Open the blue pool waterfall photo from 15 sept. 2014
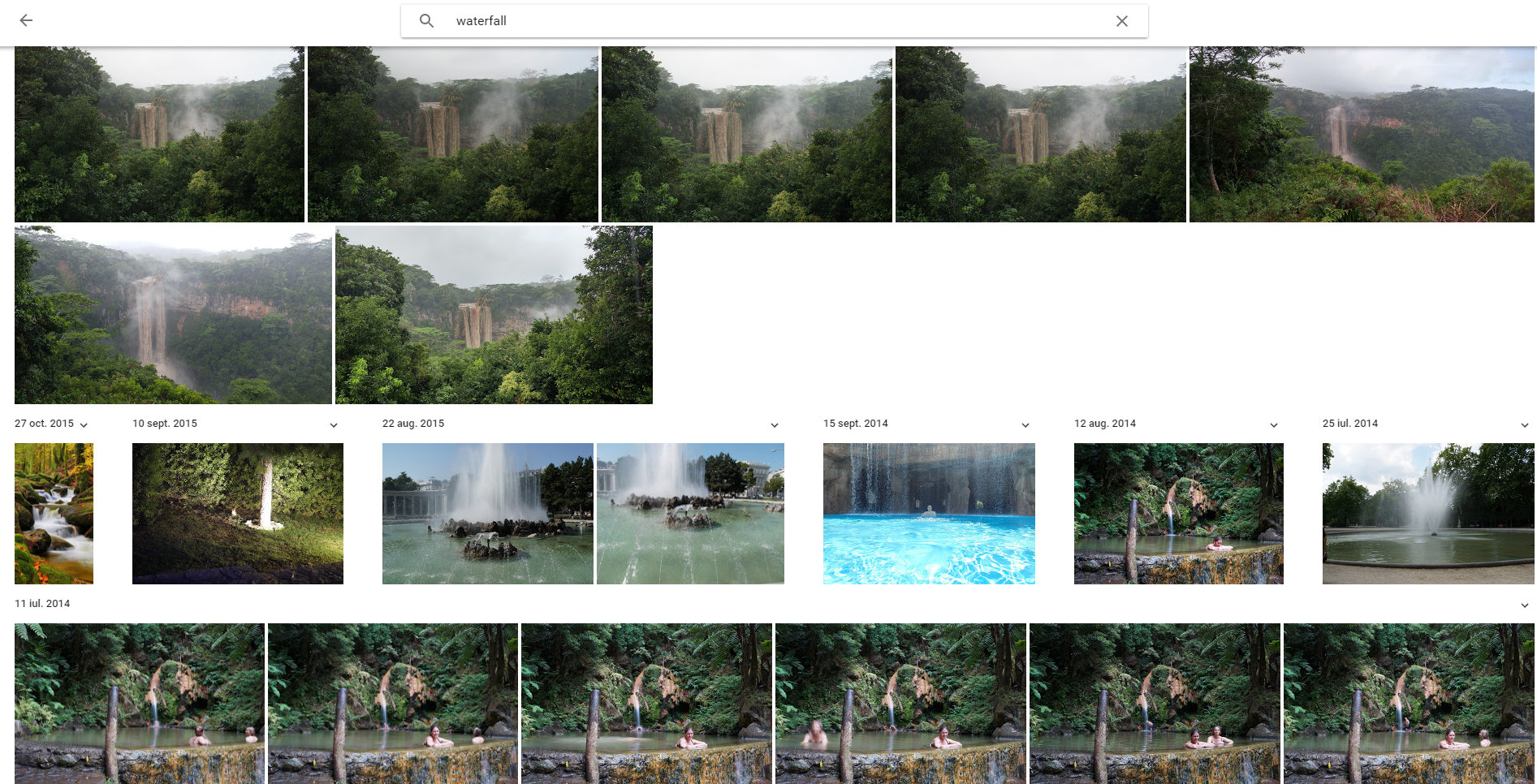 929,514
